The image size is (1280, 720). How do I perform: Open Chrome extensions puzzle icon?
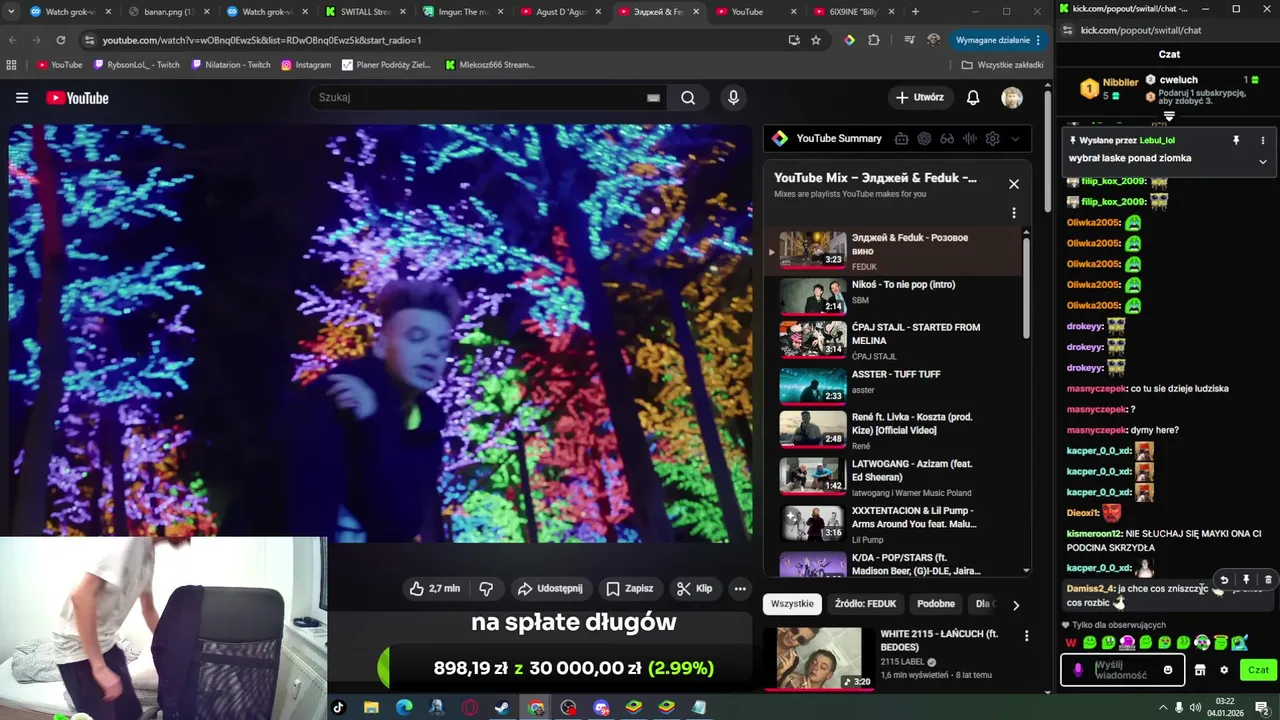point(874,40)
